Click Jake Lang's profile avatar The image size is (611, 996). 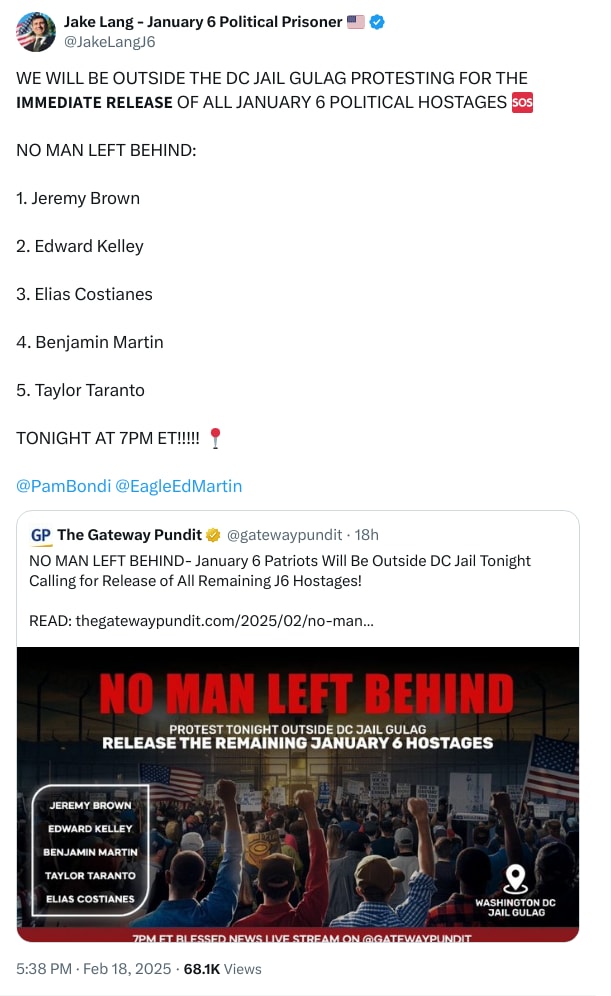click(36, 31)
